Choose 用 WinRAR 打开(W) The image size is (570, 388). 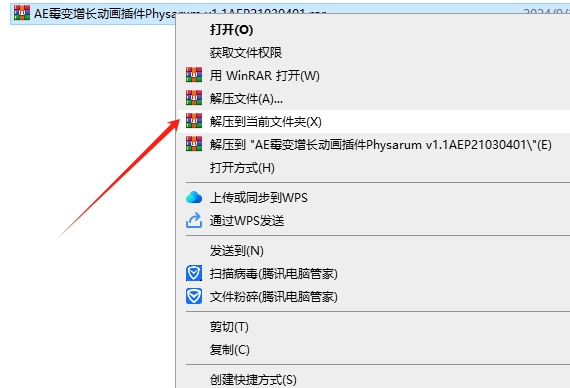265,76
